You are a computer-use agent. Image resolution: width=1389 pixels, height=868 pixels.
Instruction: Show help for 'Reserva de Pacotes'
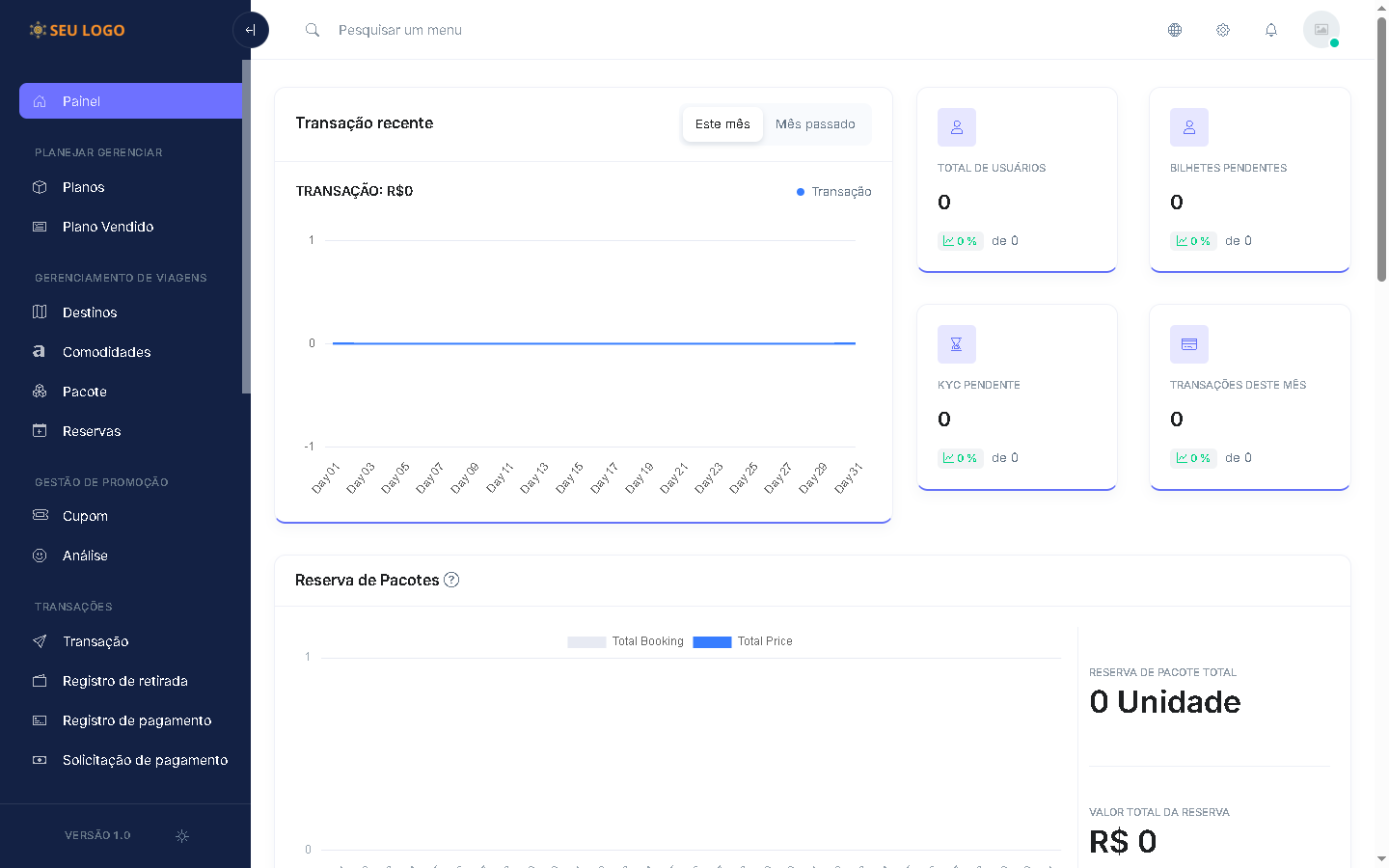pos(451,580)
